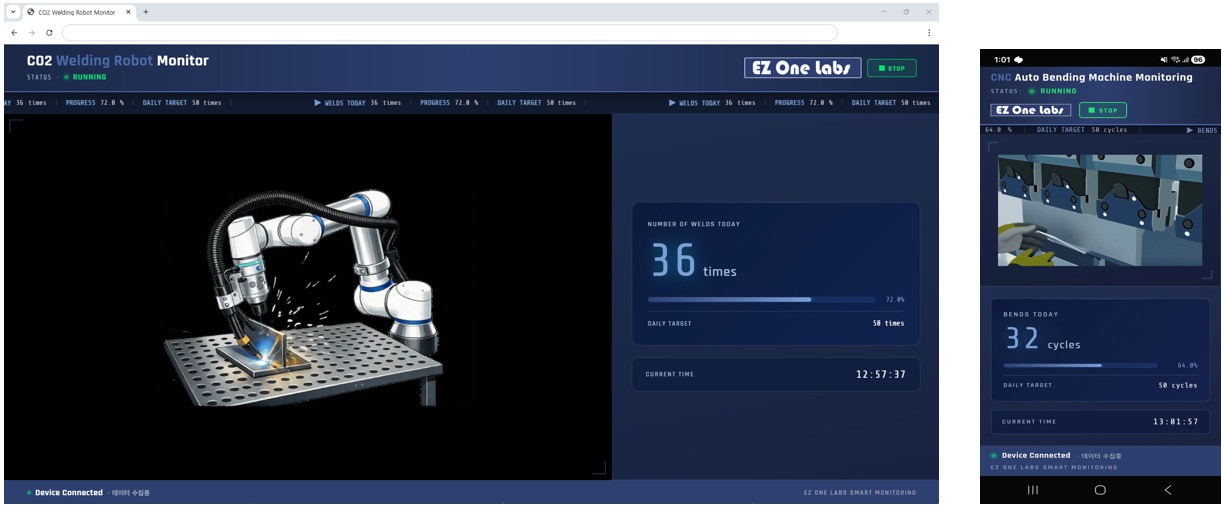Tap STOP on the bending machine monitor
This screenshot has width=1223, height=508.
(1102, 110)
